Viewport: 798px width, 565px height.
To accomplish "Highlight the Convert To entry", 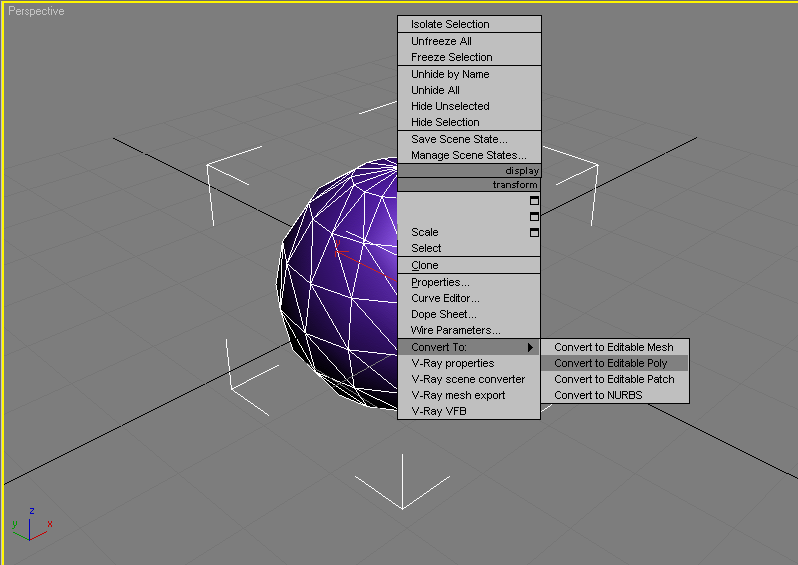I will (469, 347).
